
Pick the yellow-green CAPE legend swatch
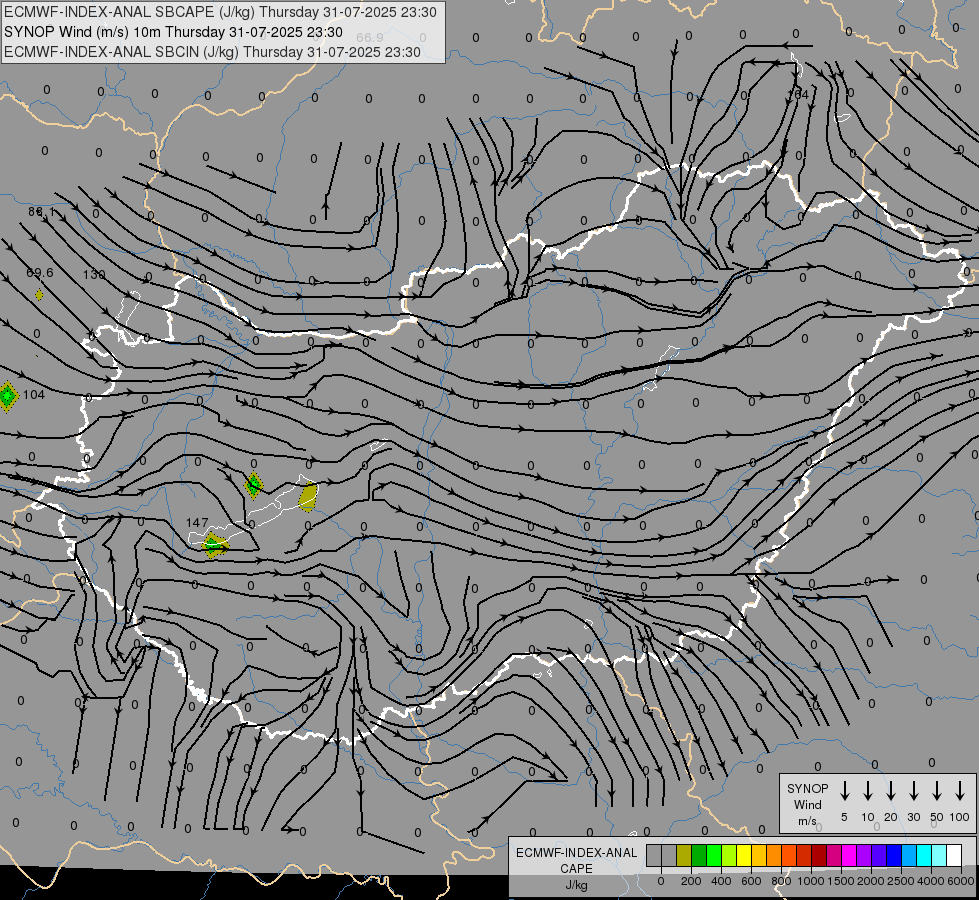click(729, 856)
